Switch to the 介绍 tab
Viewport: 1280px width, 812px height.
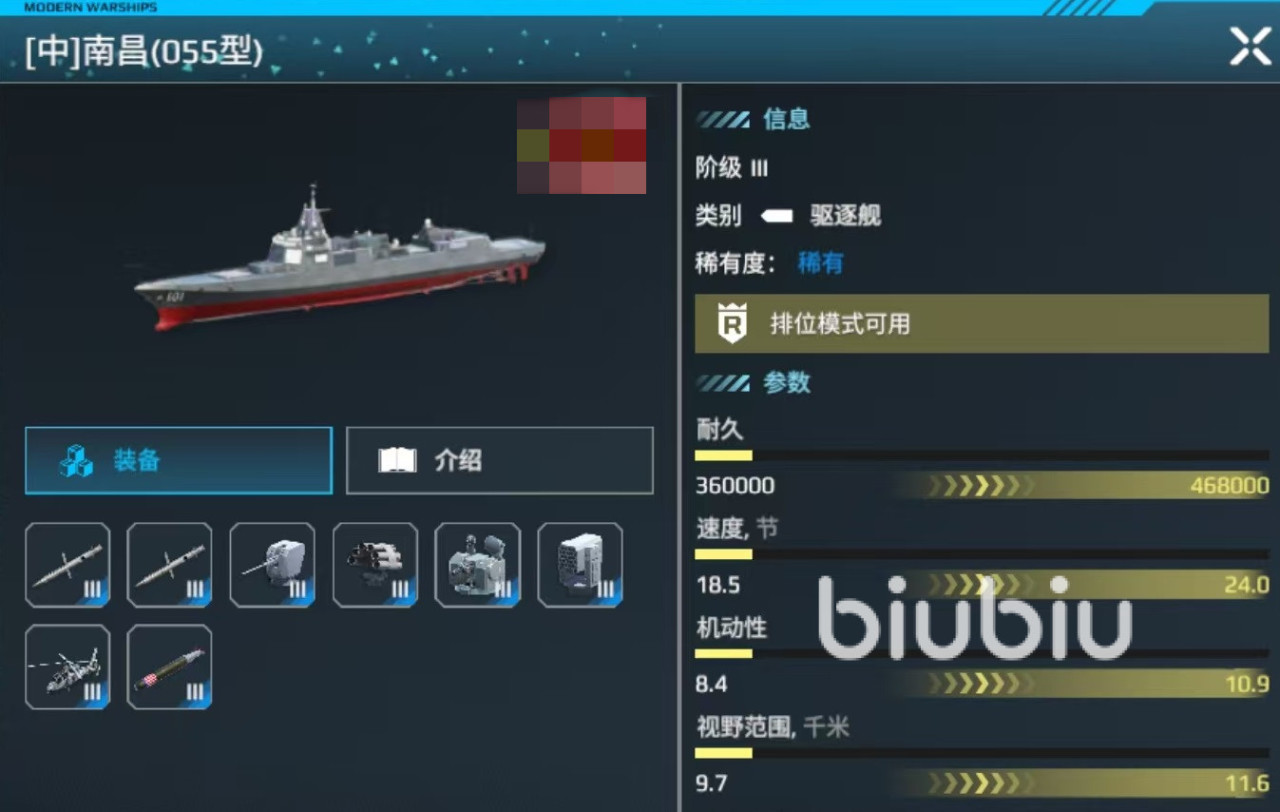click(500, 461)
